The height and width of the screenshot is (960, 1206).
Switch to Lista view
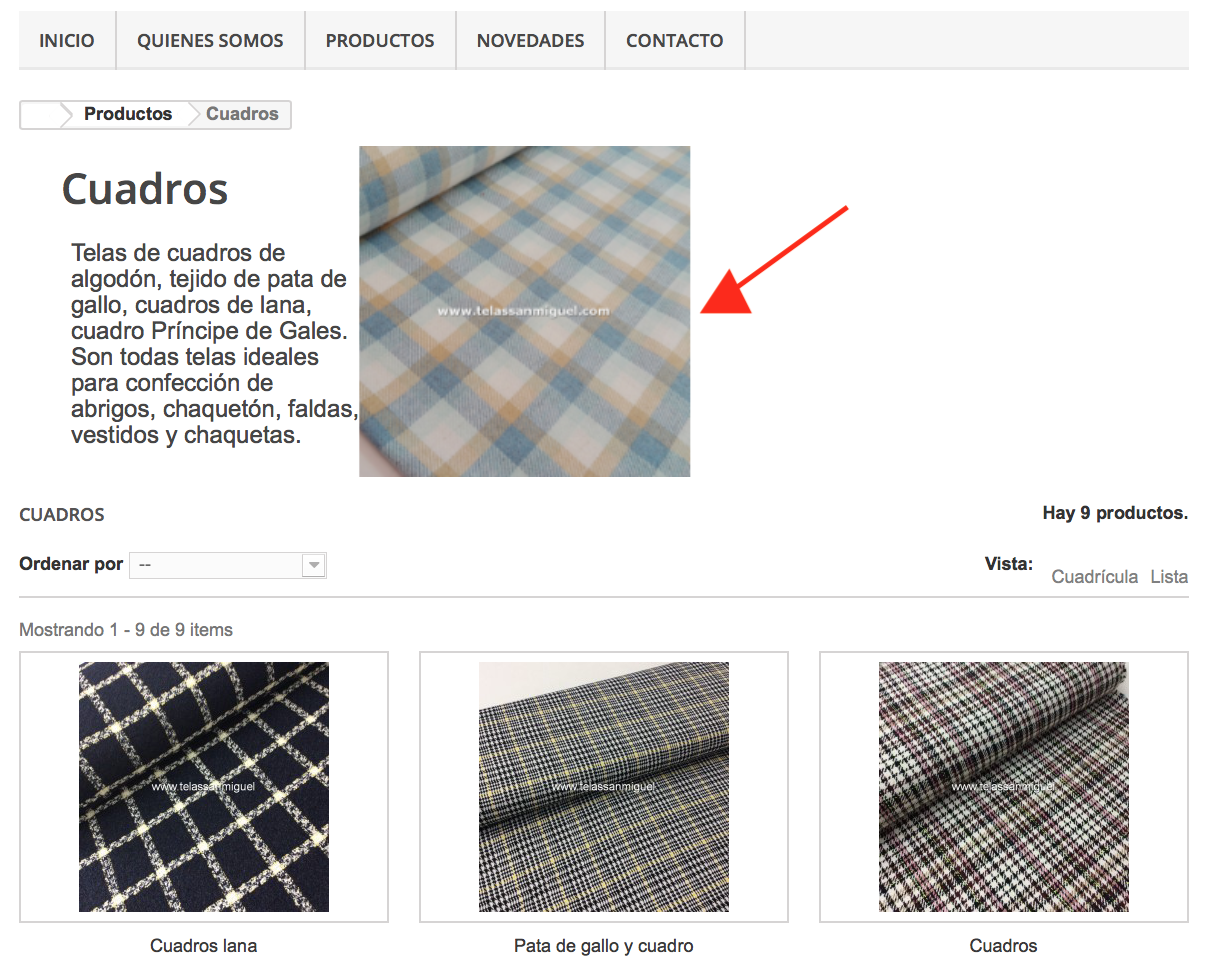click(x=1169, y=577)
